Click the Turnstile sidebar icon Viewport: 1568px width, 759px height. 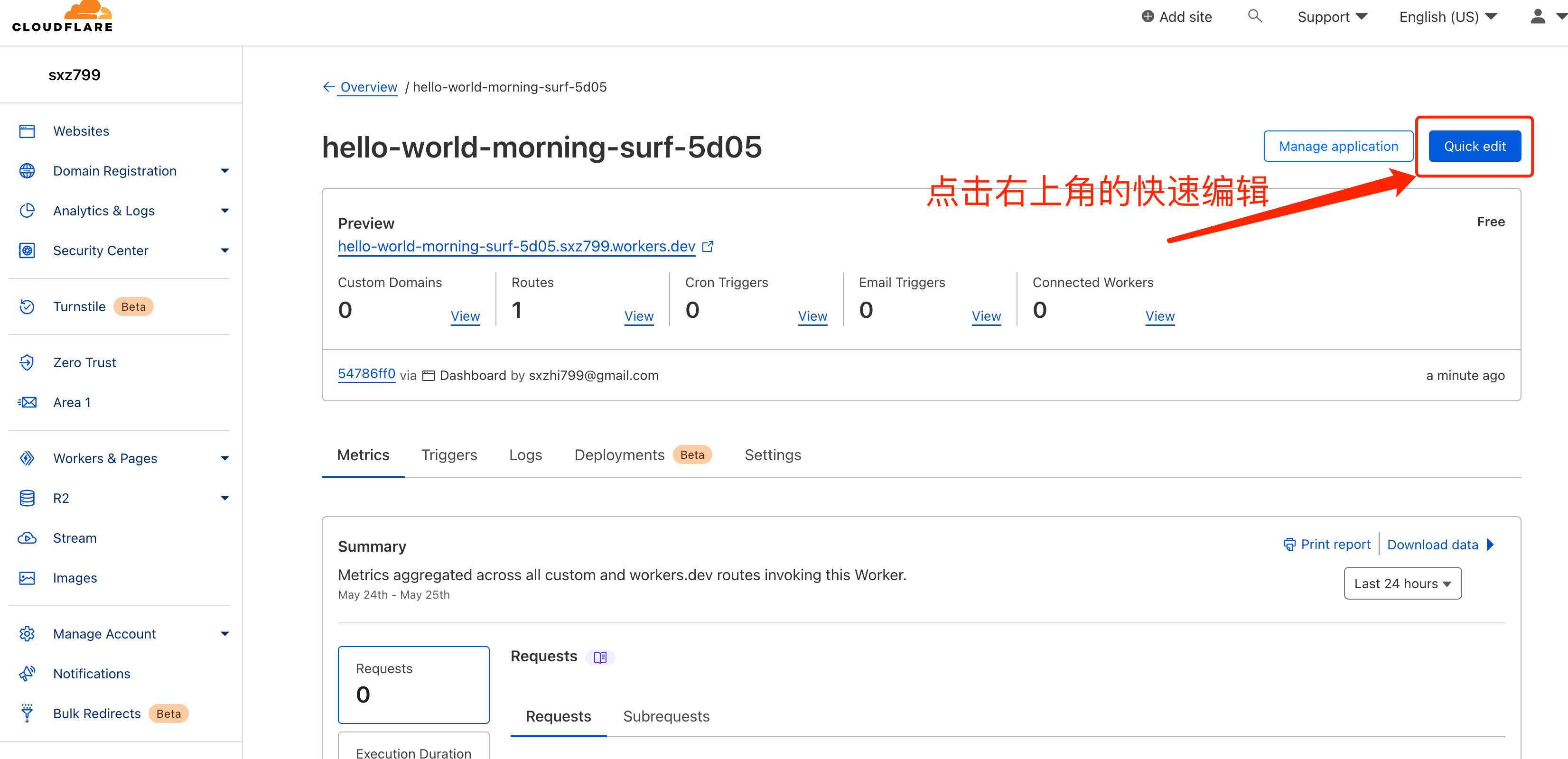click(x=27, y=306)
